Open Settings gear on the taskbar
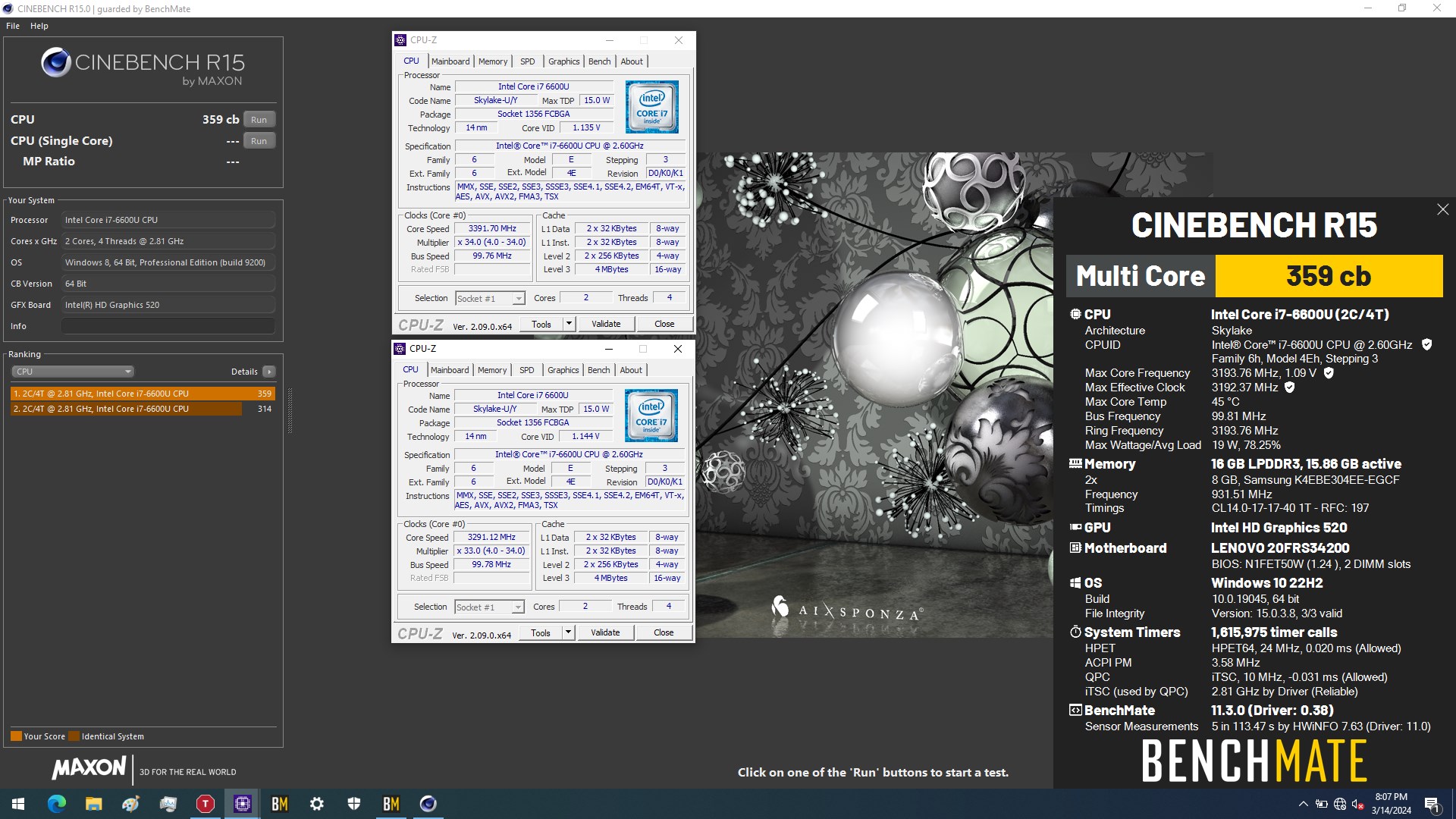This screenshot has width=1456, height=819. tap(317, 804)
